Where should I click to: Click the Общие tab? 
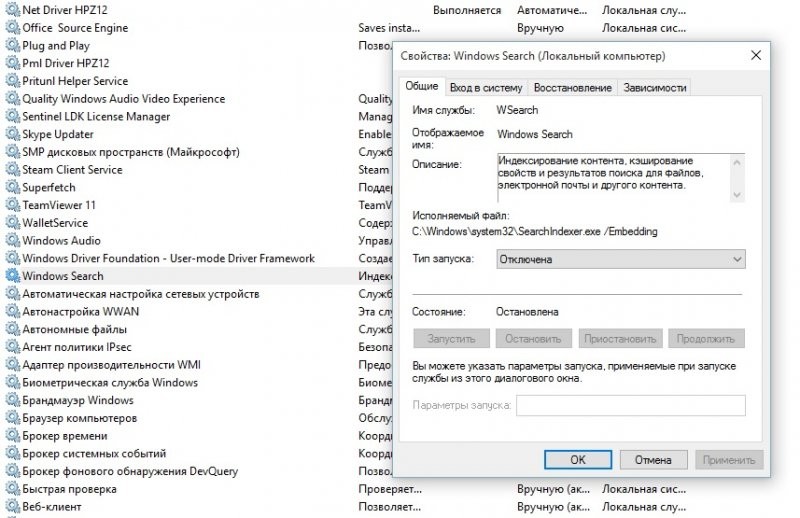(x=421, y=87)
